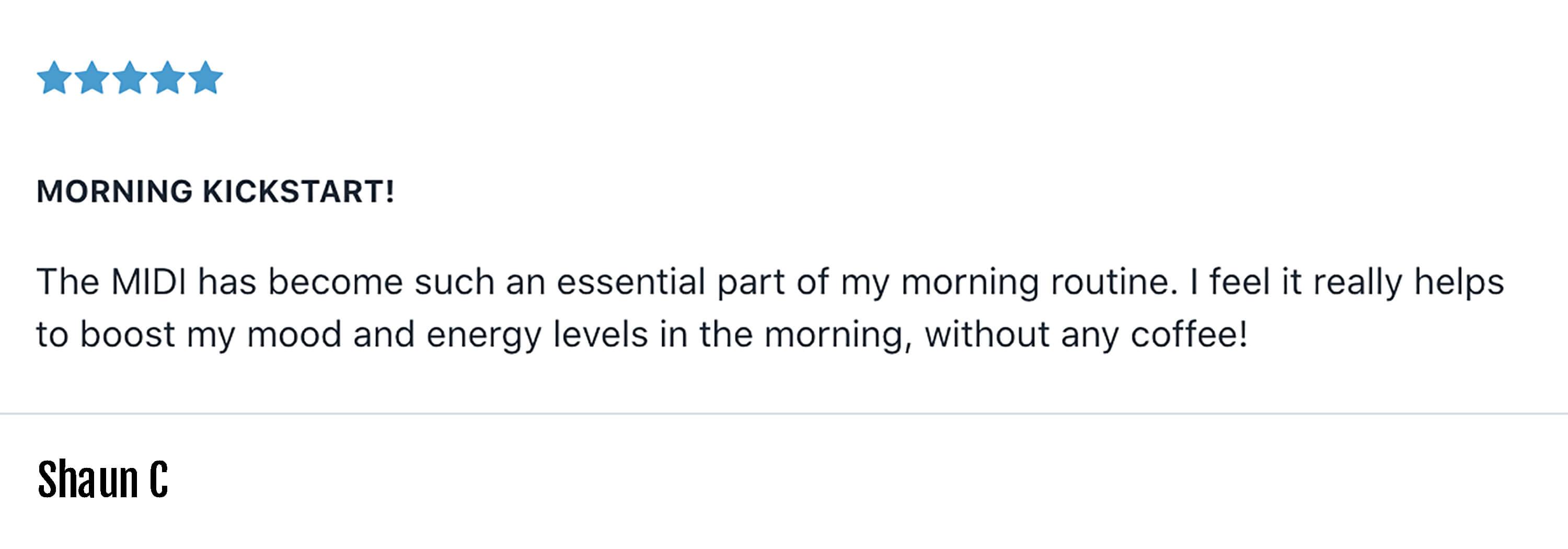Click the MORNING KICKSTART! review title
1568x549 pixels.
(x=215, y=191)
